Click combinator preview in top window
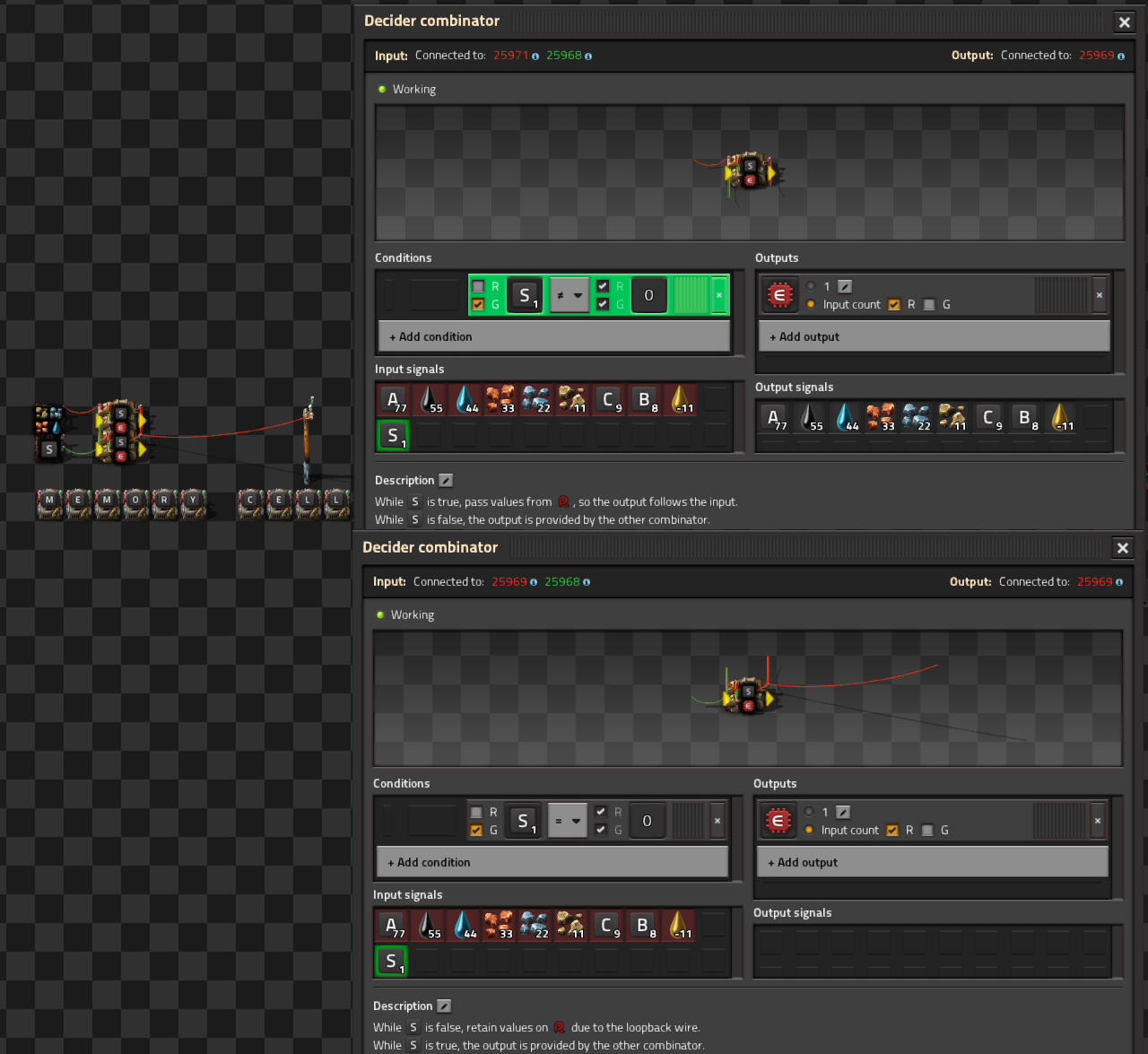1148x1054 pixels. (x=750, y=172)
